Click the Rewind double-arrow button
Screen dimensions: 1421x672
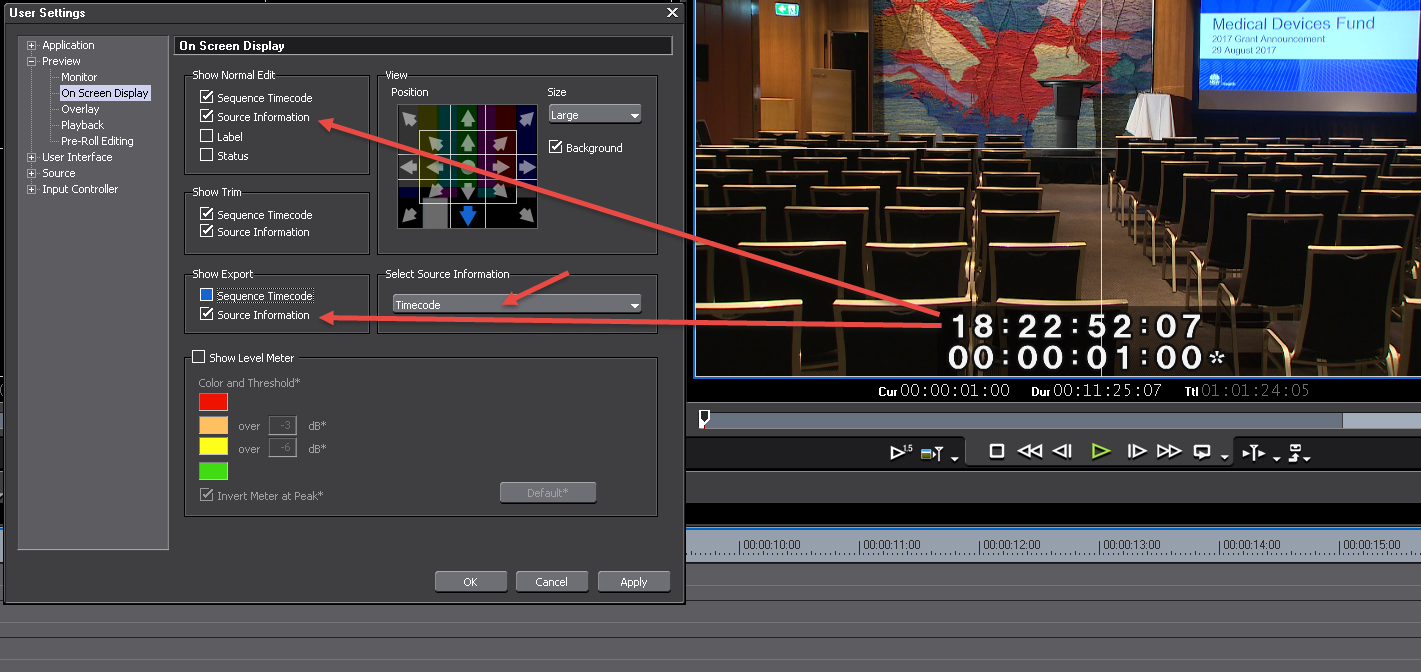tap(1029, 451)
